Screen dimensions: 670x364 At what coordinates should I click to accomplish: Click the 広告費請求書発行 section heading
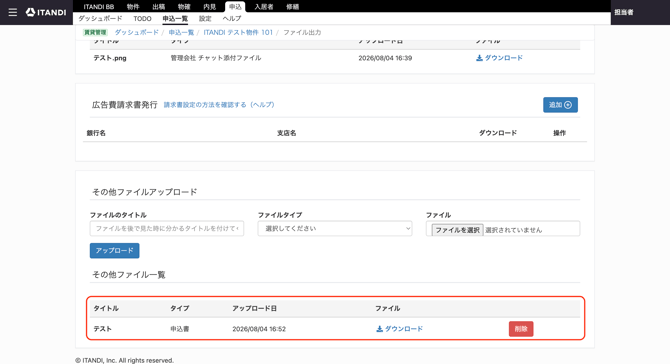124,105
